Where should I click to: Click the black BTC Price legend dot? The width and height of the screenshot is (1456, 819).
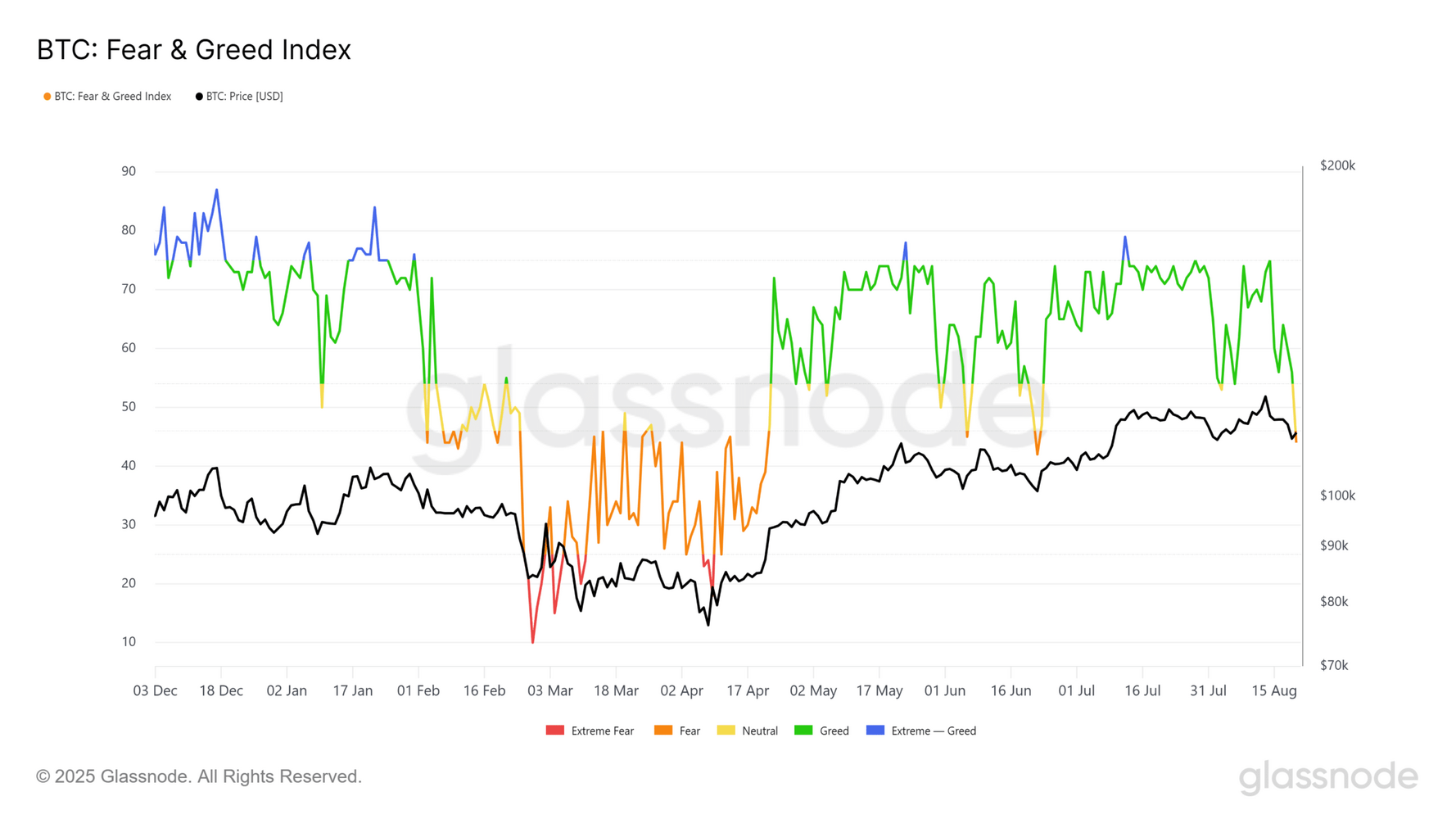point(199,97)
